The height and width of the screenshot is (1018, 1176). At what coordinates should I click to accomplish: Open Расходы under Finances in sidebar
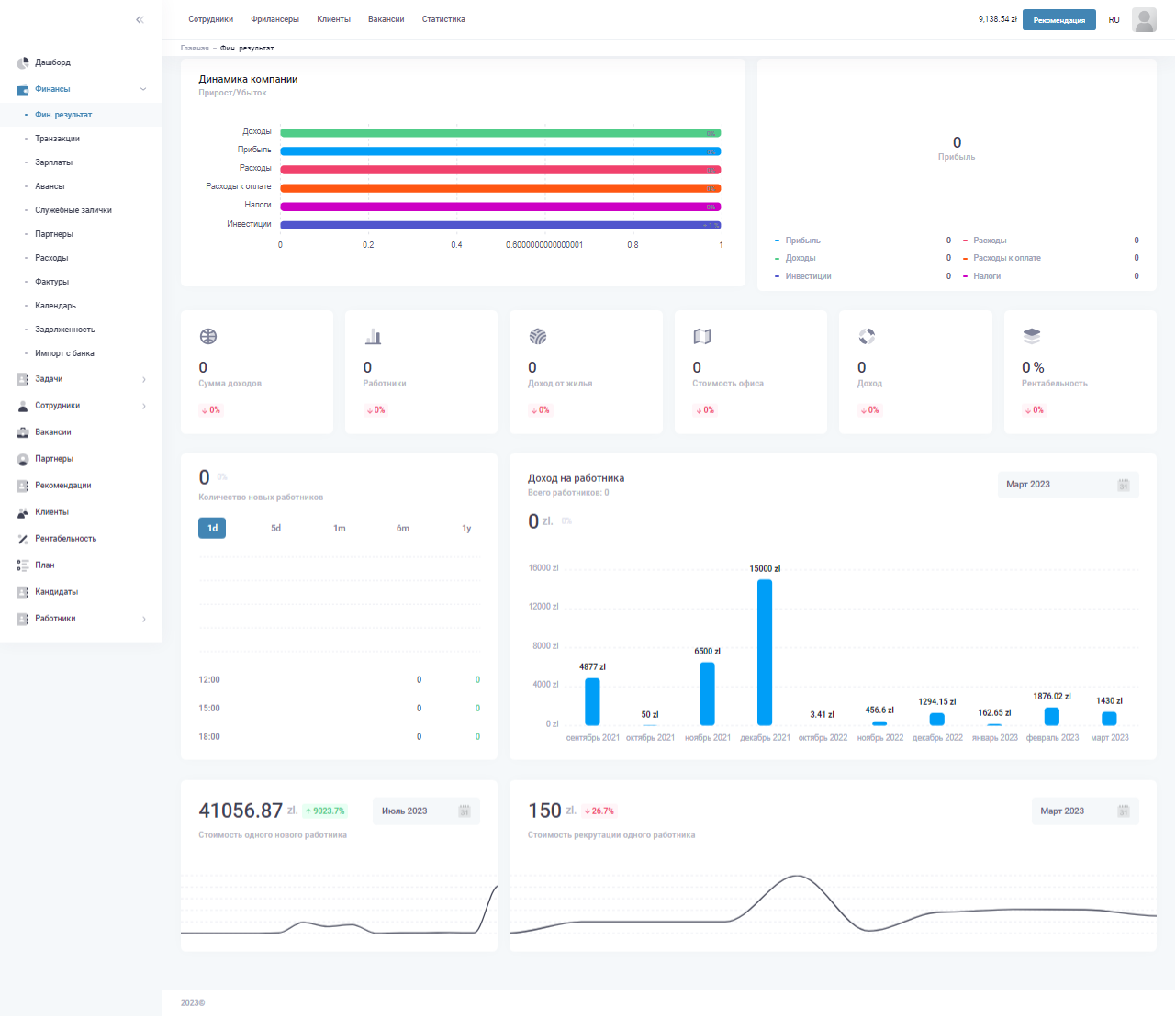pyautogui.click(x=52, y=258)
